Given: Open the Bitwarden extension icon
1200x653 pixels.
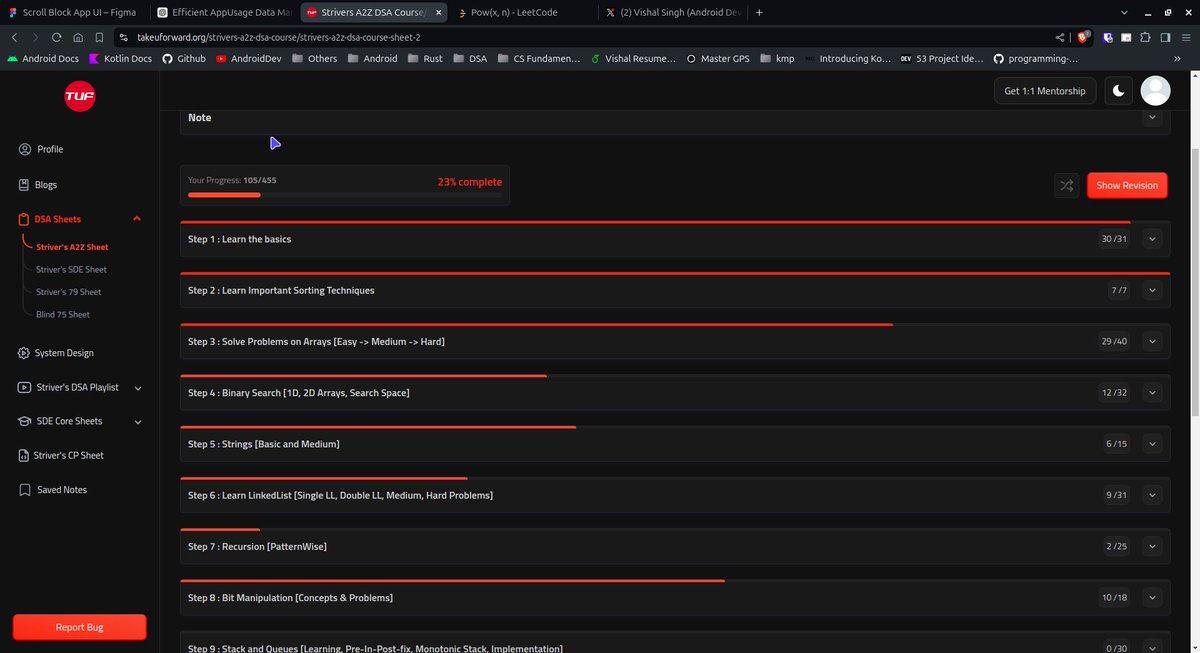Looking at the screenshot, I should pos(1108,37).
